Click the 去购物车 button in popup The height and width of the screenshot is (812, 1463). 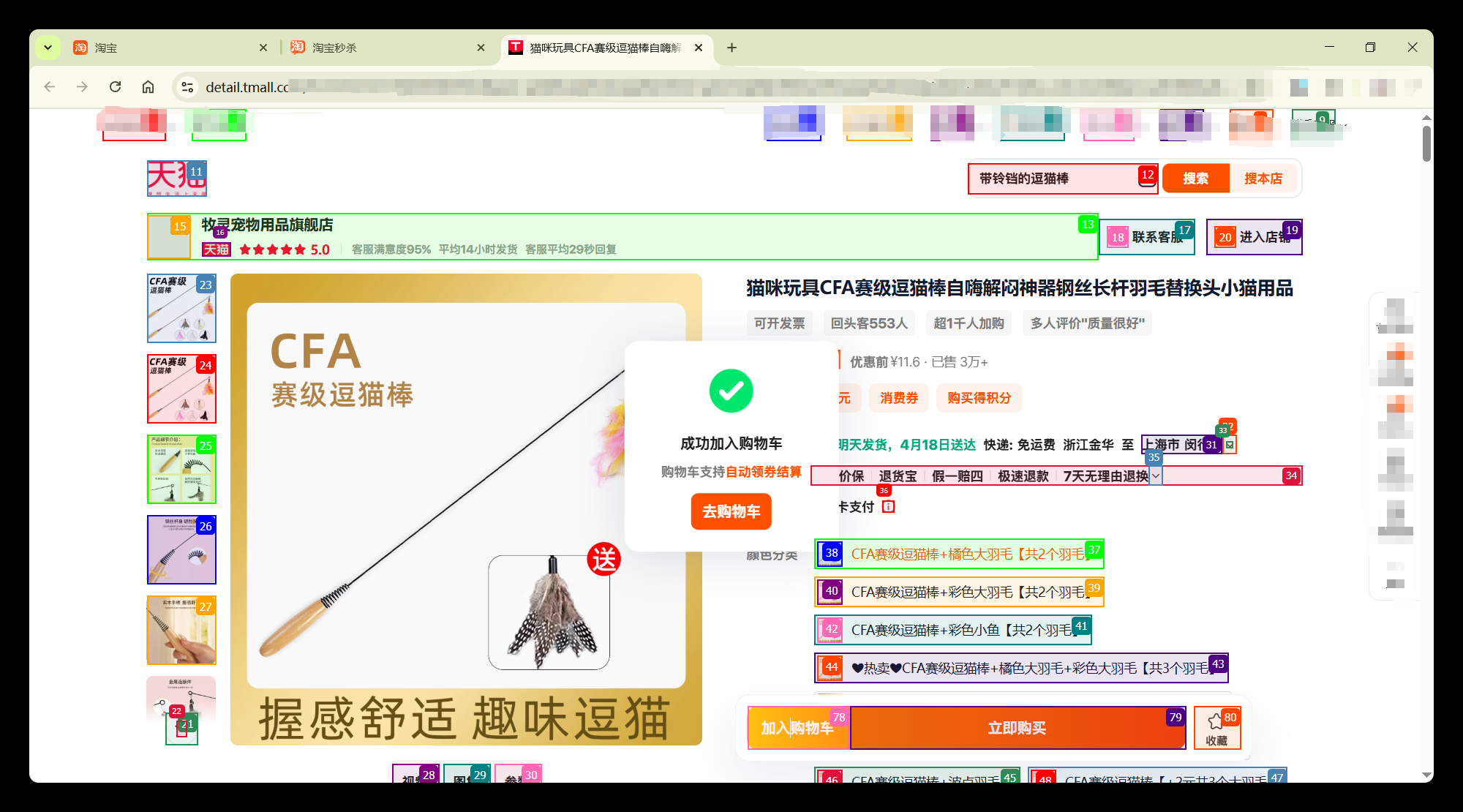coord(731,511)
